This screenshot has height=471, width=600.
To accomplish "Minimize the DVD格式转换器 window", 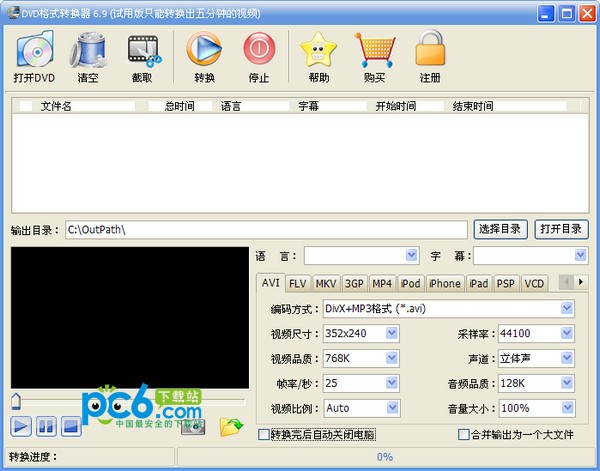I will pos(546,14).
